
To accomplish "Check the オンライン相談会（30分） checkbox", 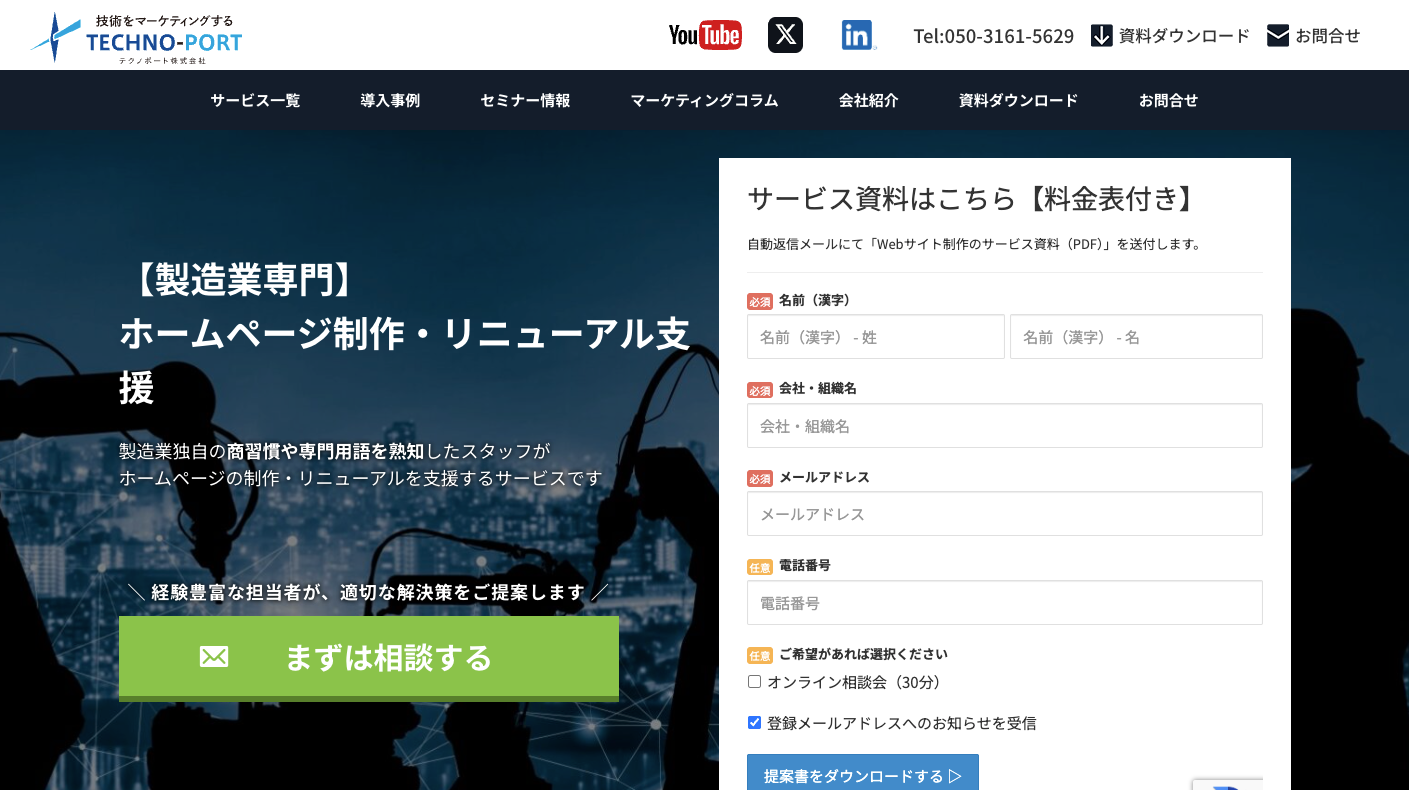I will click(755, 682).
